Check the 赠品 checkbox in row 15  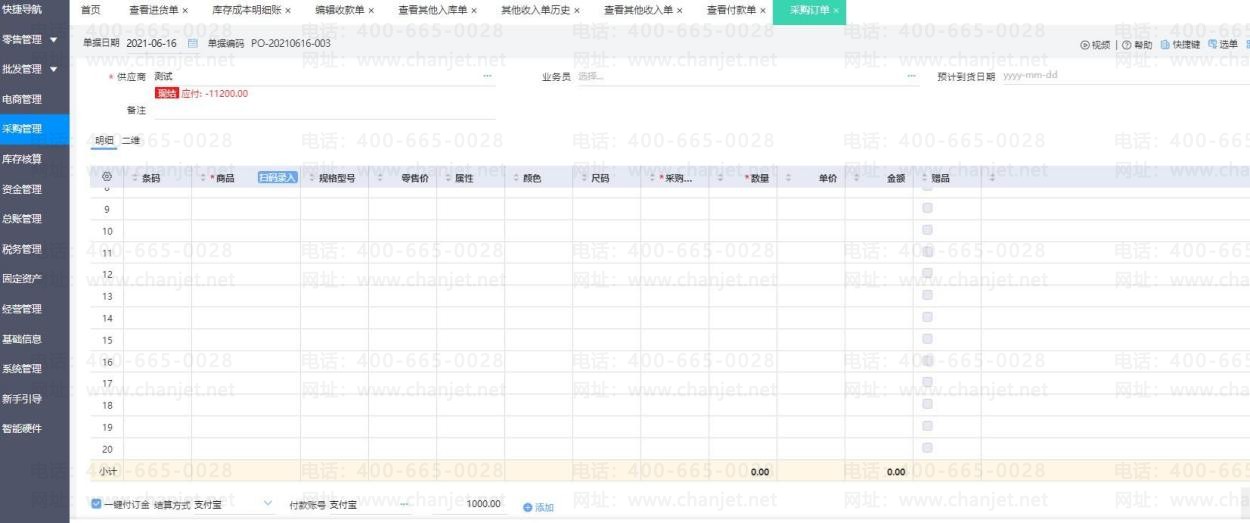click(x=927, y=339)
